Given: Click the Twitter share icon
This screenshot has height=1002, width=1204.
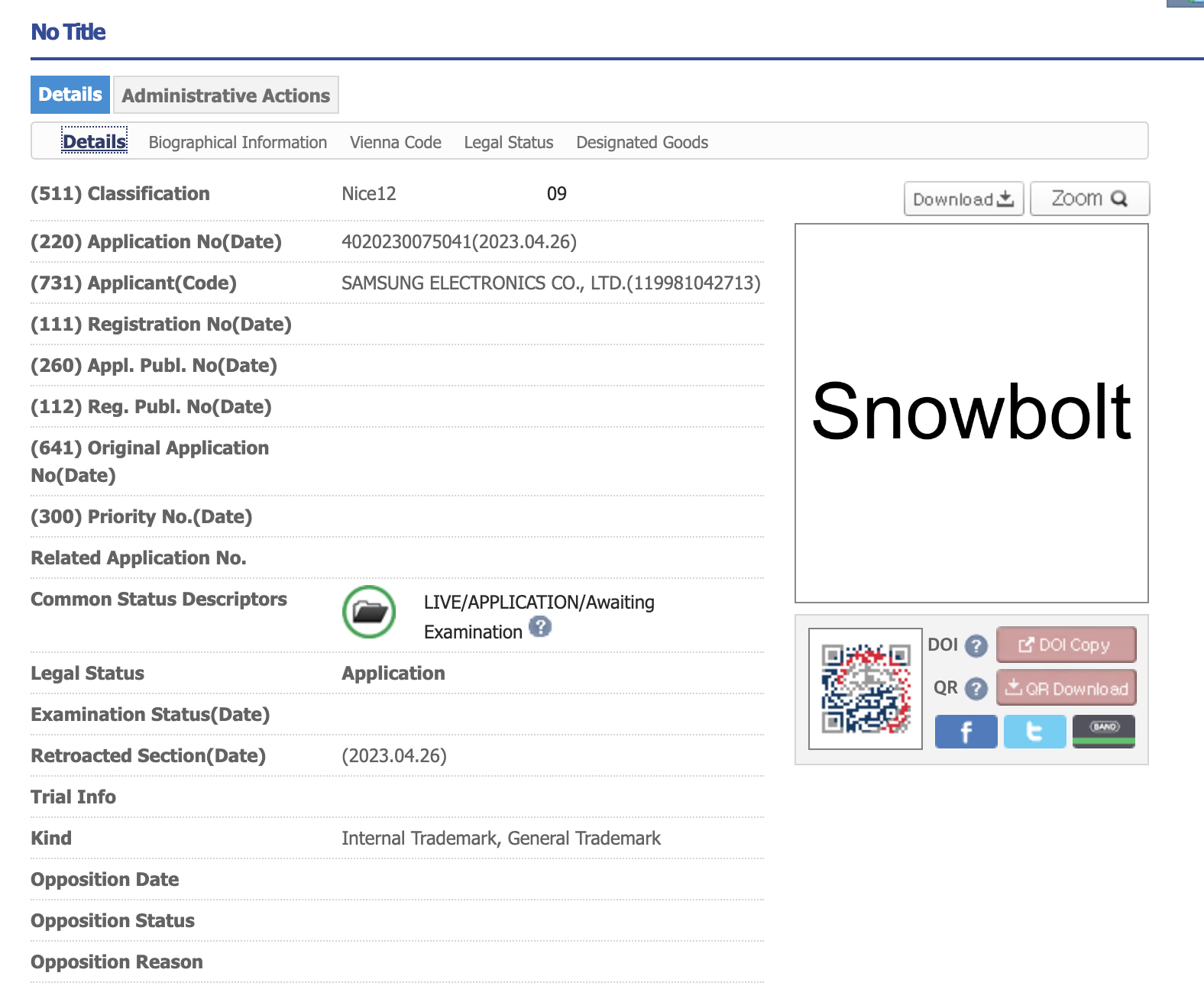Looking at the screenshot, I should (x=1034, y=732).
